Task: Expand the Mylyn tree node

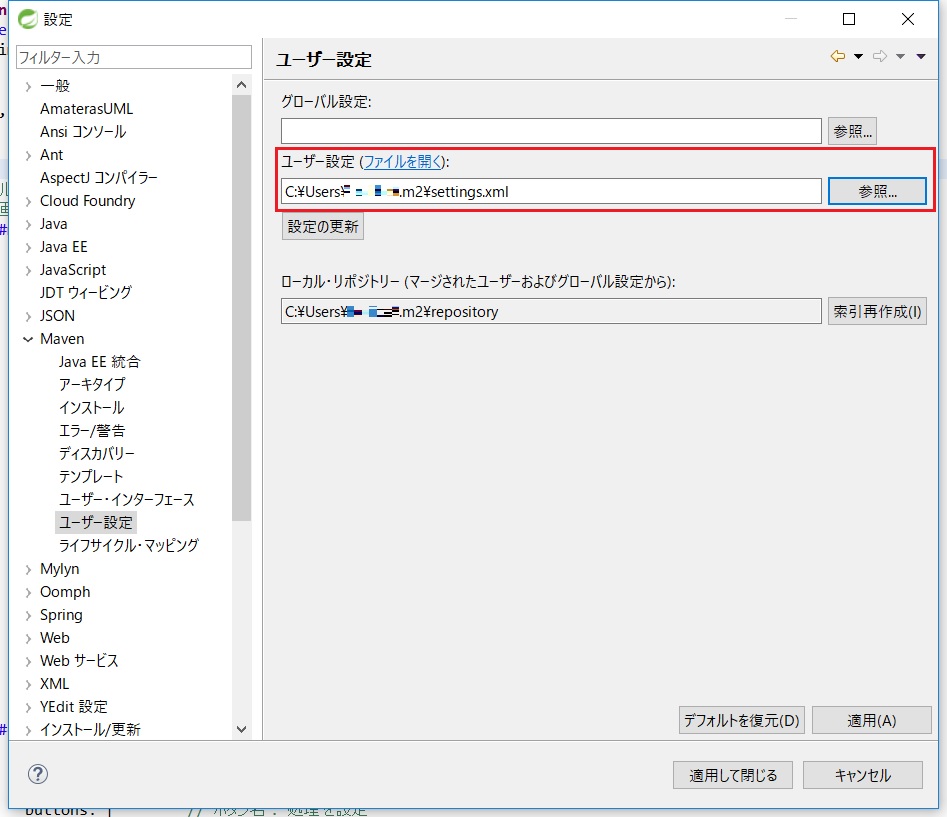Action: tap(28, 569)
